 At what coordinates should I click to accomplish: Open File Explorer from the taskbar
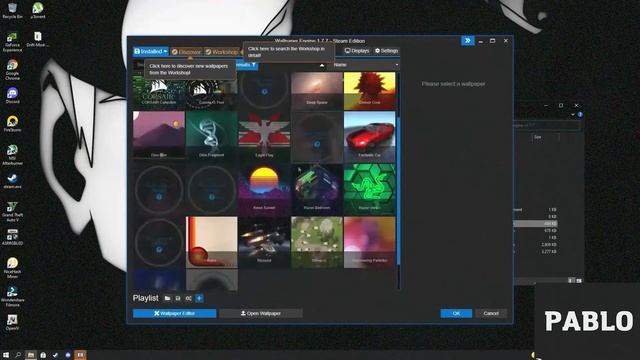(x=31, y=355)
